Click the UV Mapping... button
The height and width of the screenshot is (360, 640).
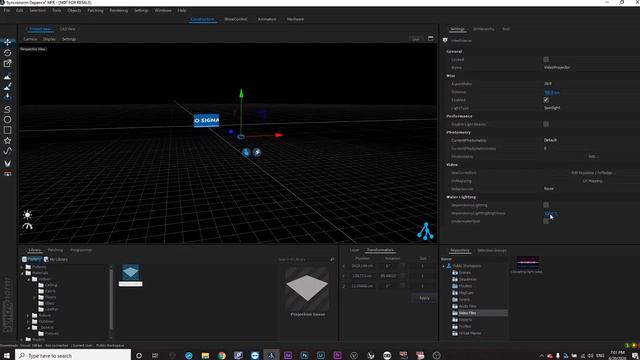click(592, 181)
